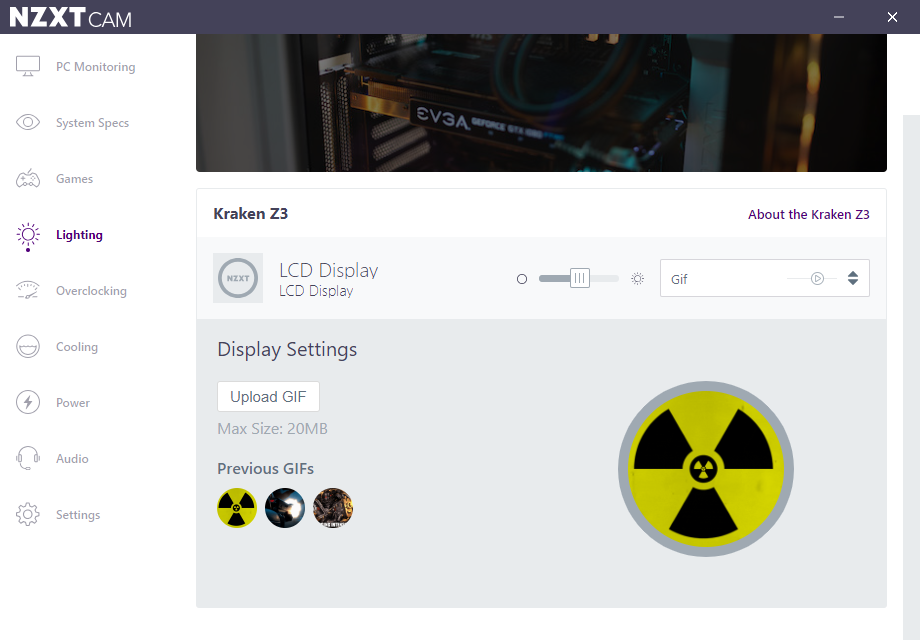Click the Display Settings heading
This screenshot has height=640, width=920.
pyautogui.click(x=287, y=350)
